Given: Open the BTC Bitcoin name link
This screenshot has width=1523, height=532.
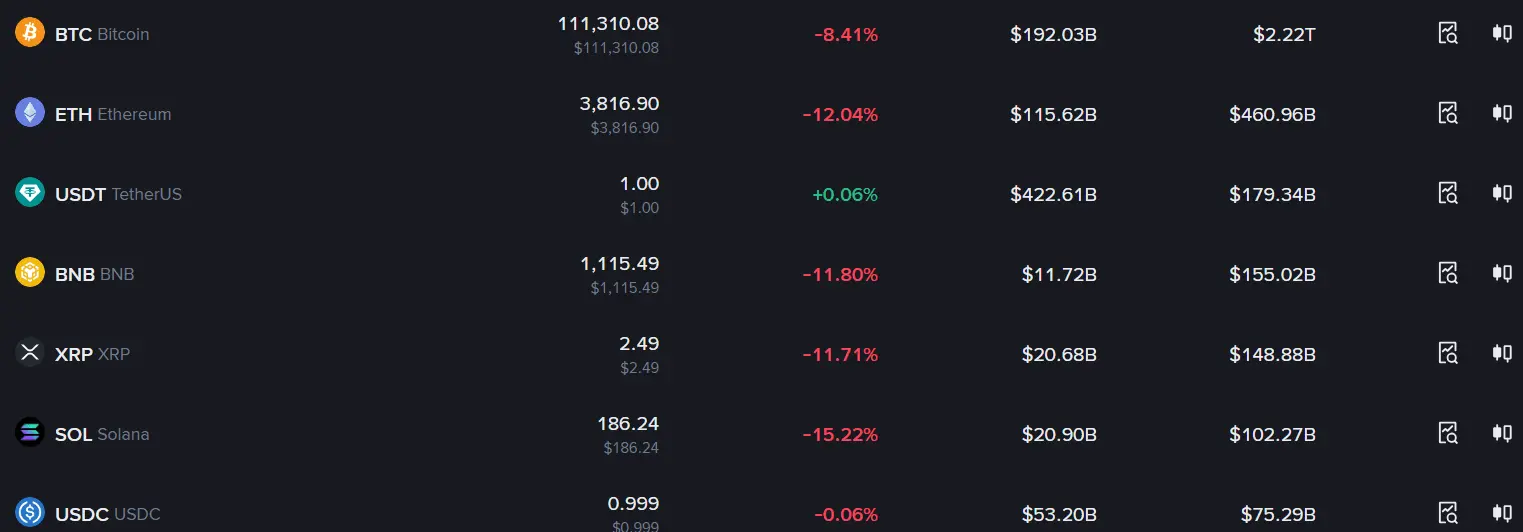Looking at the screenshot, I should point(102,34).
